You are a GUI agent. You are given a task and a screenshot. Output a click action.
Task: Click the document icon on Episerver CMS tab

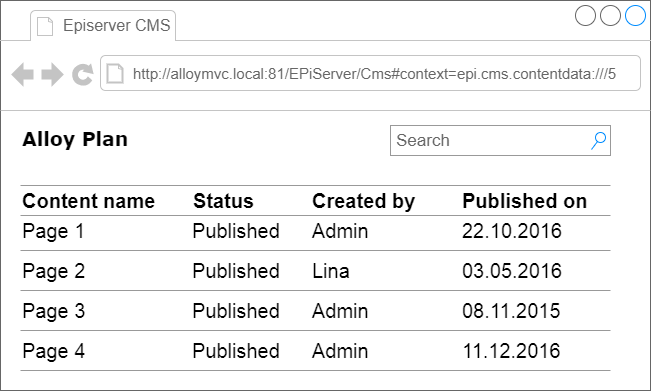45,26
